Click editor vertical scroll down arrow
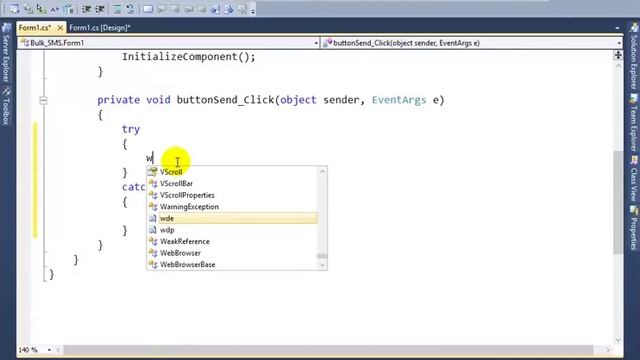The image size is (640, 360). 618,340
